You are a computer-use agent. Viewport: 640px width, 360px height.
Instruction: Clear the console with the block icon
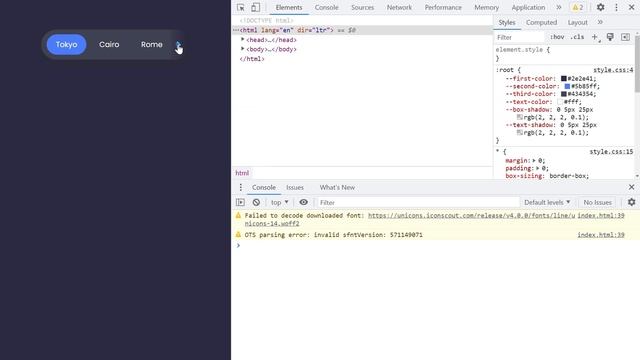256,202
